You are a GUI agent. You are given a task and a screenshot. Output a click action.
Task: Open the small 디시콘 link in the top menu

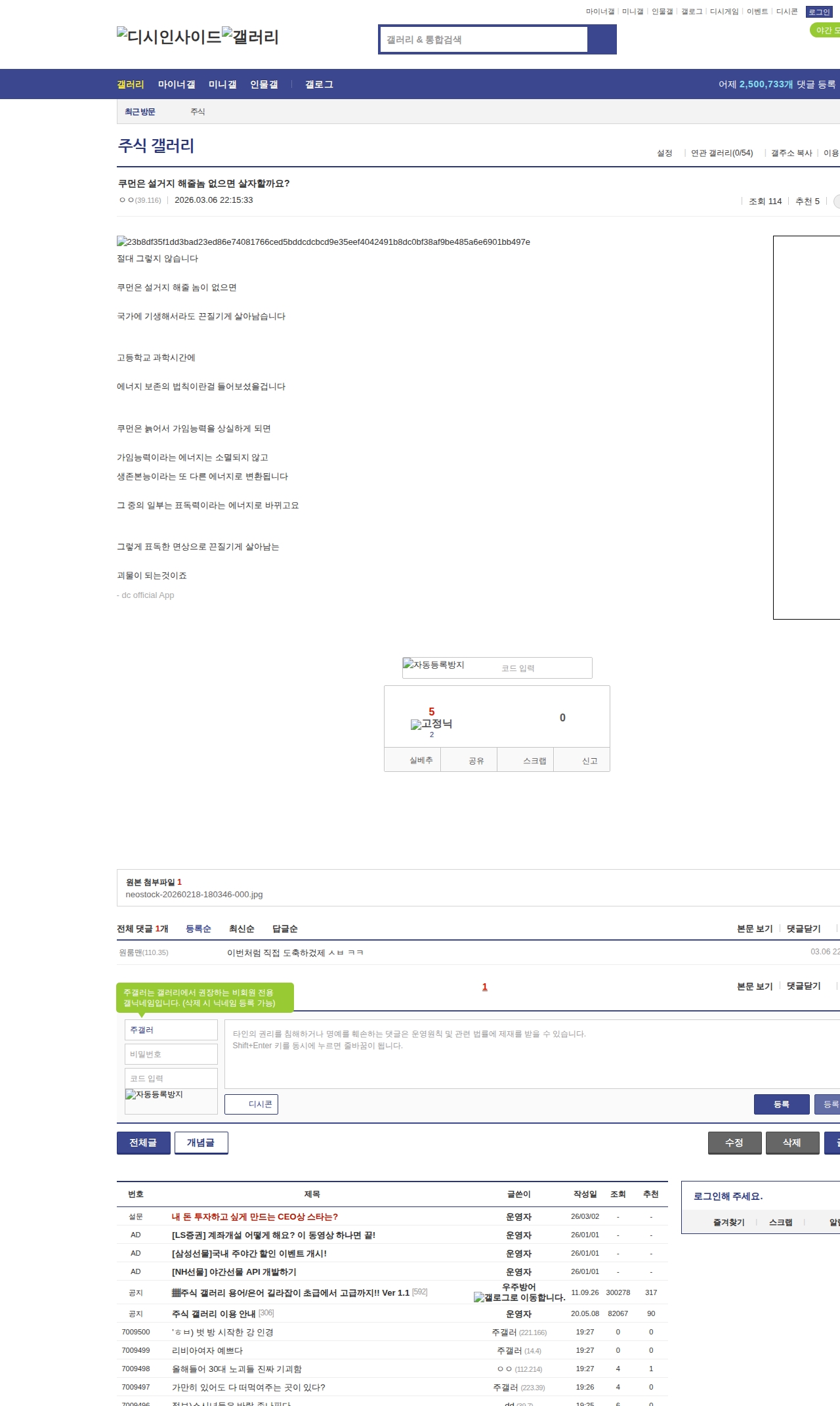pos(787,11)
